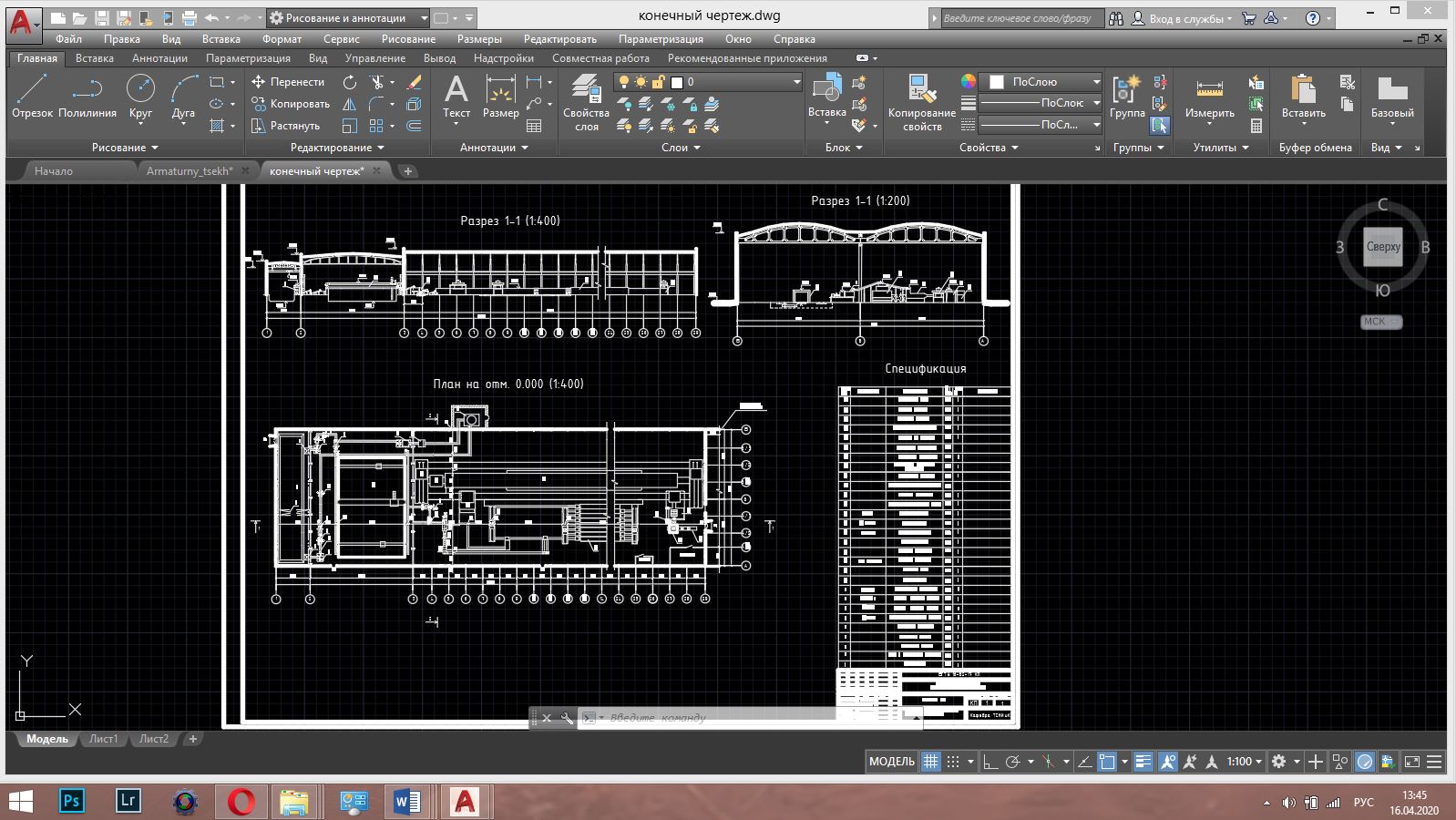The image size is (1456, 820).
Task: Toggle object snap tracking in status bar
Action: point(1085,762)
